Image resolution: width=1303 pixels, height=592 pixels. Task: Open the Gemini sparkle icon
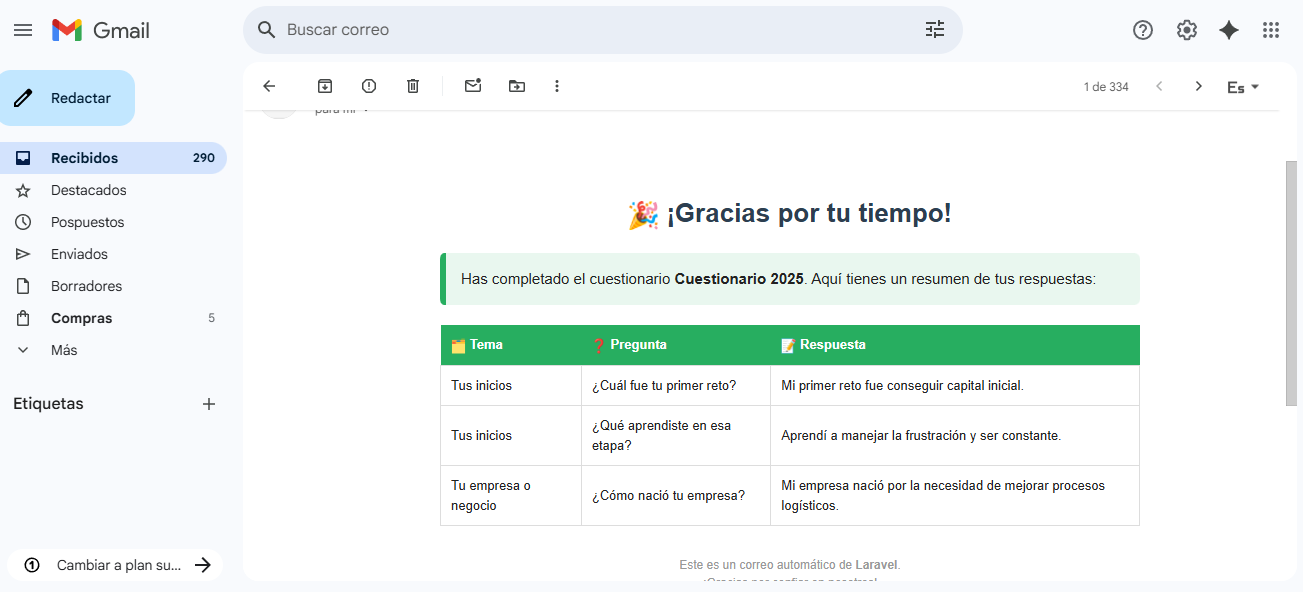pos(1229,30)
